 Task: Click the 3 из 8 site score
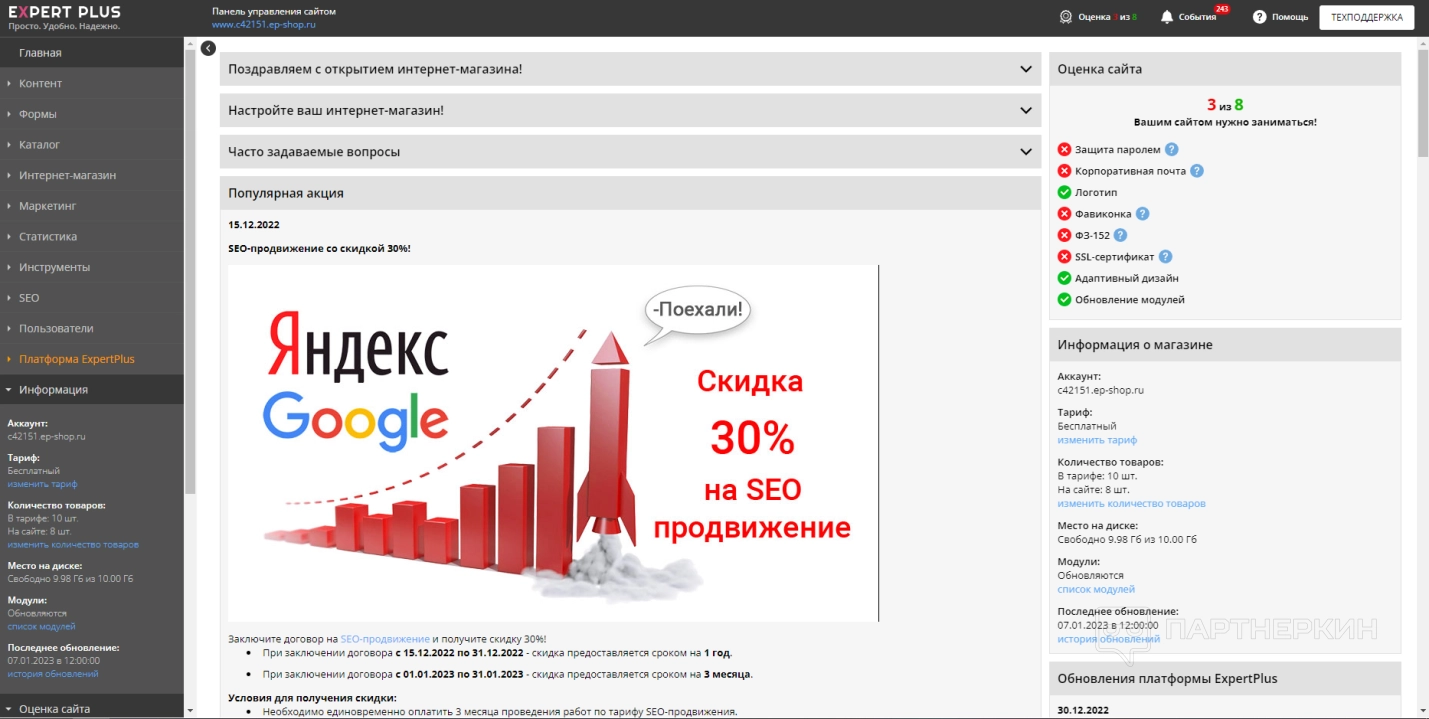click(1225, 104)
